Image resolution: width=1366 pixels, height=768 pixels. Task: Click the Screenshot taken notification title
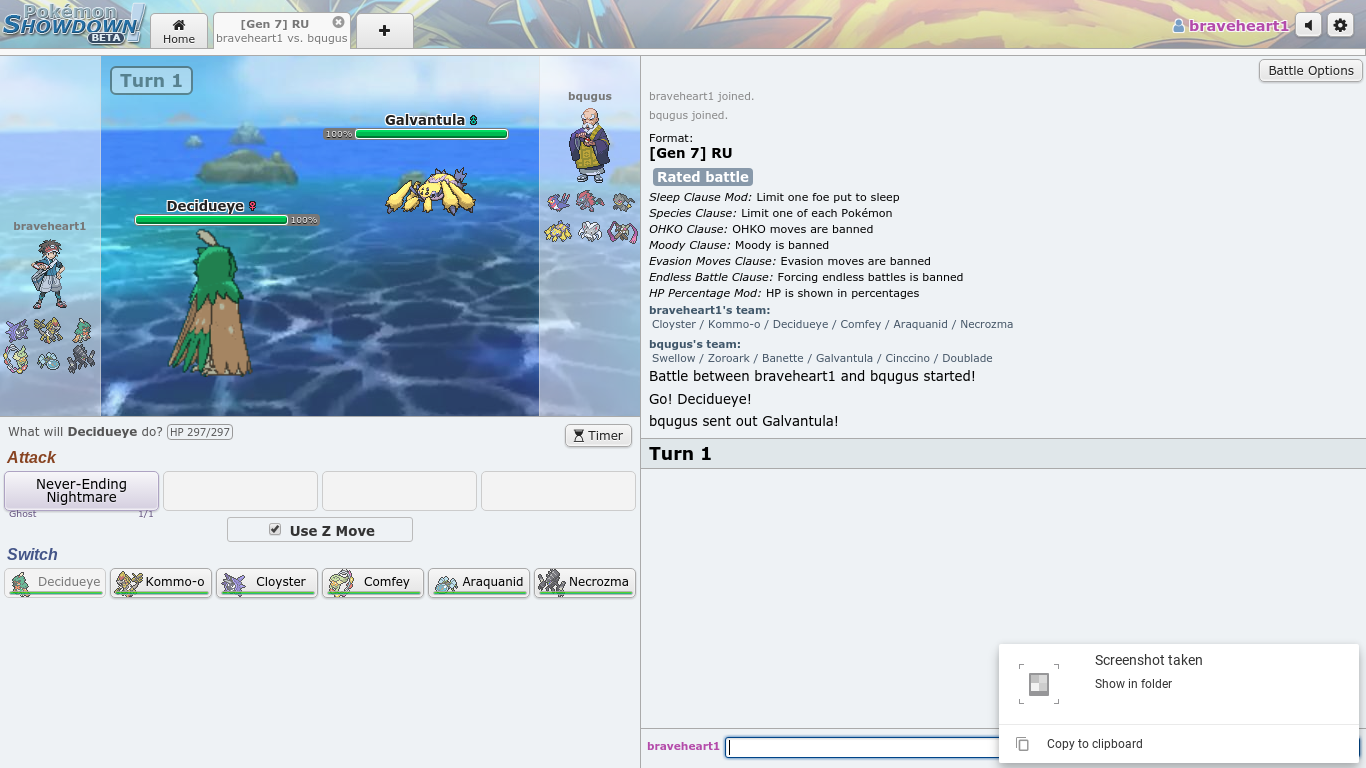point(1149,660)
